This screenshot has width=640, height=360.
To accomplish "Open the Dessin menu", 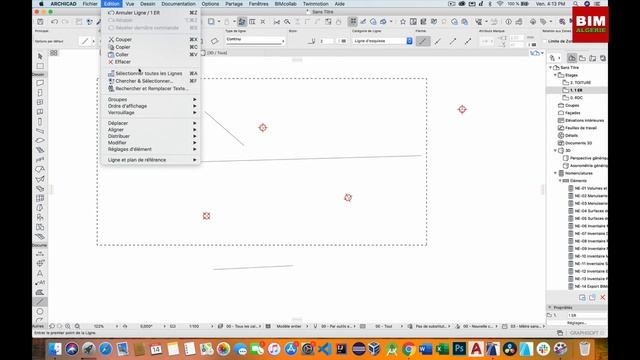I will tap(147, 4).
